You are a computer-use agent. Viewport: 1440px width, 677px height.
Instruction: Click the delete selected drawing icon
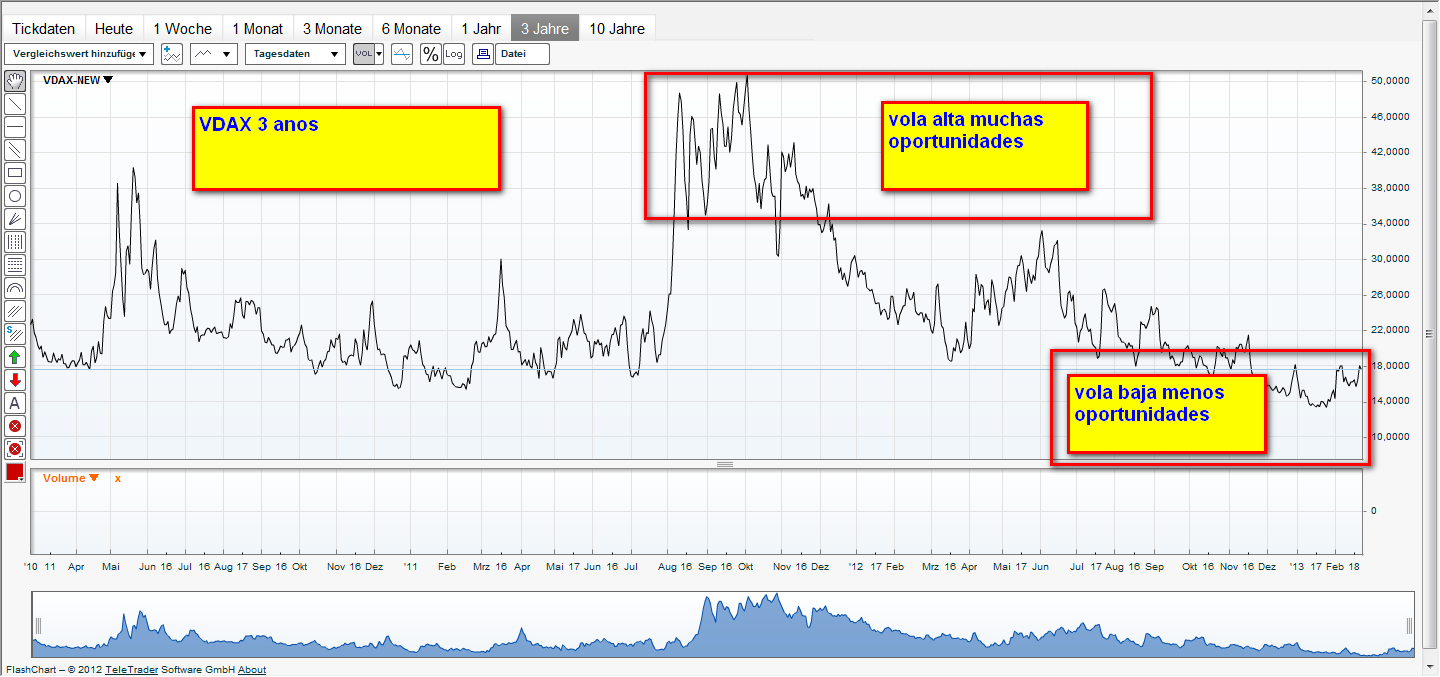15,426
